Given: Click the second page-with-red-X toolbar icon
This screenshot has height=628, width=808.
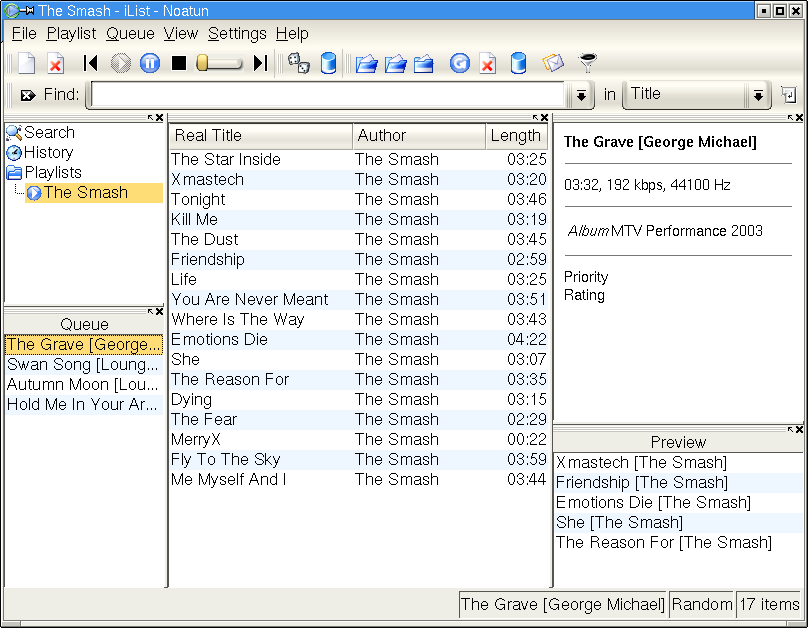Looking at the screenshot, I should click(487, 63).
